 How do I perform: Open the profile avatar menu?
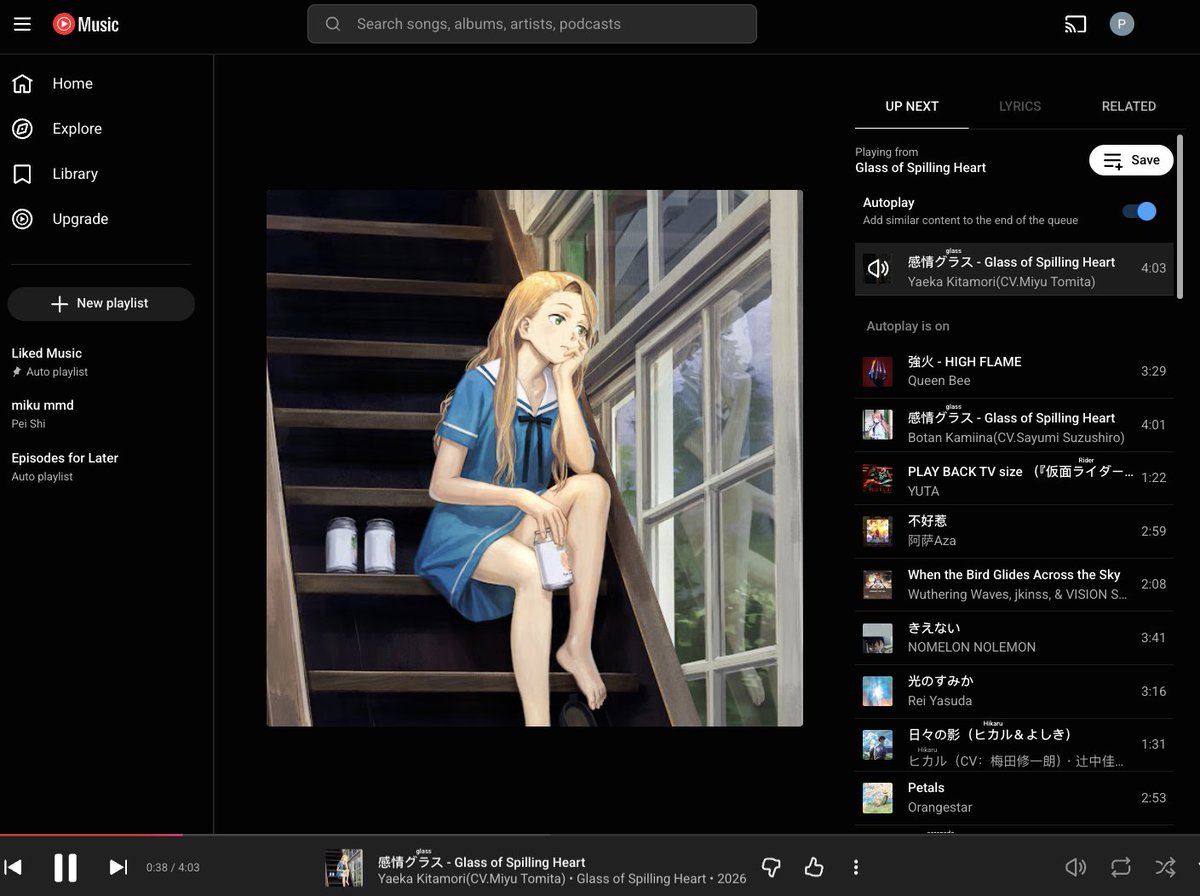click(1122, 24)
